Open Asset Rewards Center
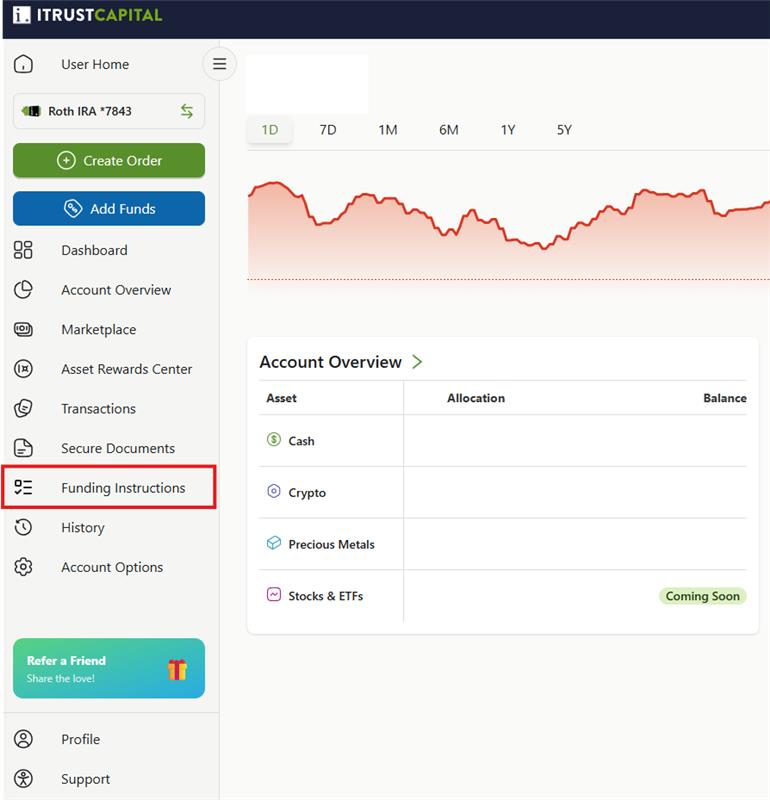Screen dimensions: 770x800 (x=127, y=369)
